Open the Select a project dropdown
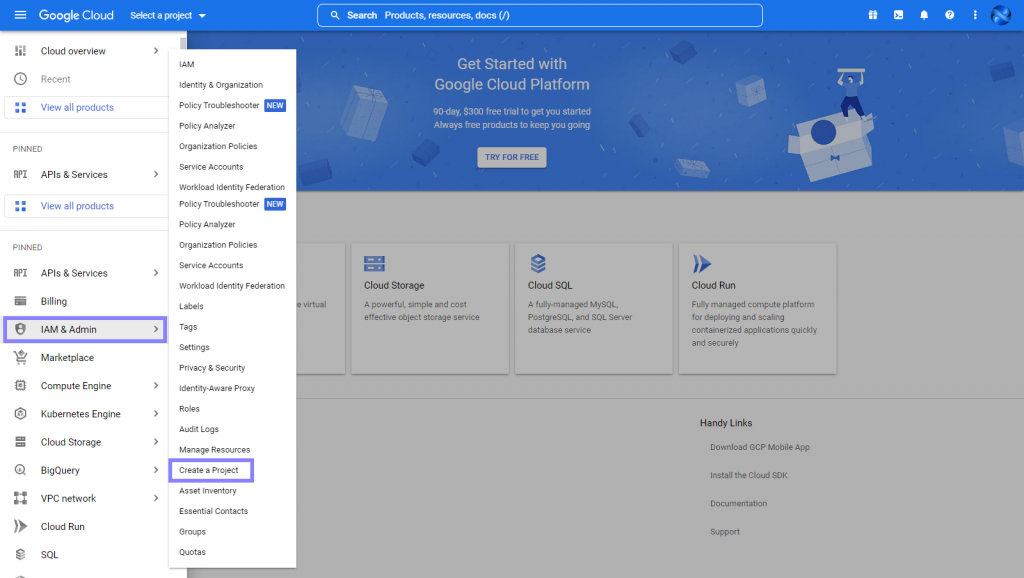 pyautogui.click(x=168, y=15)
